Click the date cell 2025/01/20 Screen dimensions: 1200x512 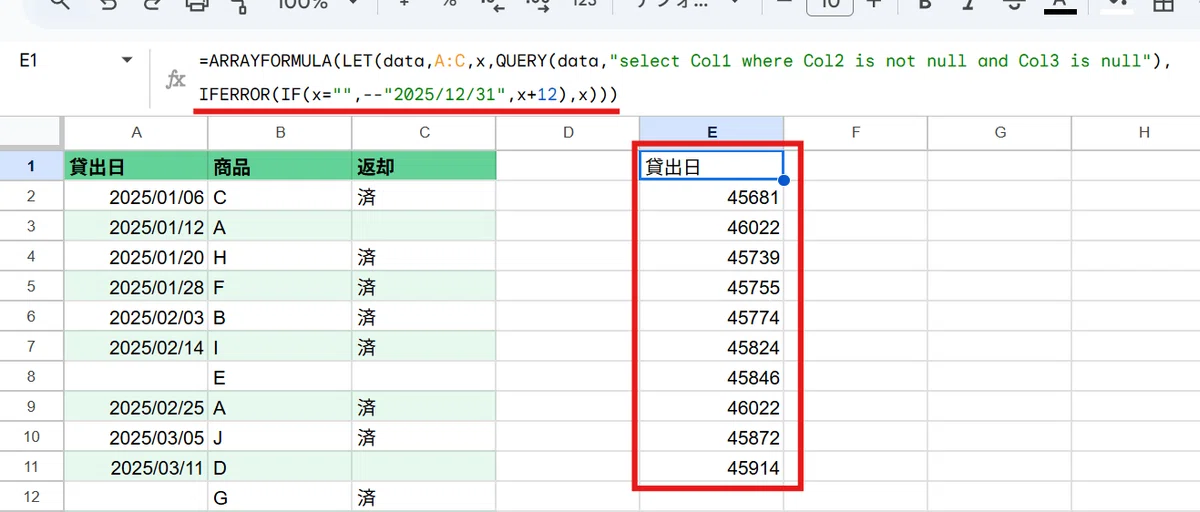(136, 257)
